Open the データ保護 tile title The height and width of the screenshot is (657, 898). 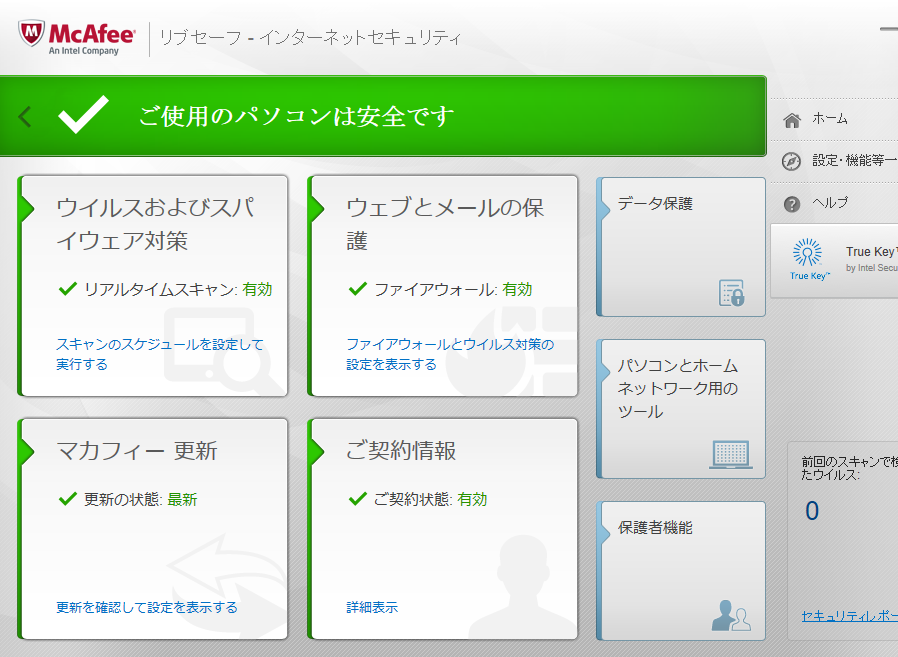click(x=655, y=203)
